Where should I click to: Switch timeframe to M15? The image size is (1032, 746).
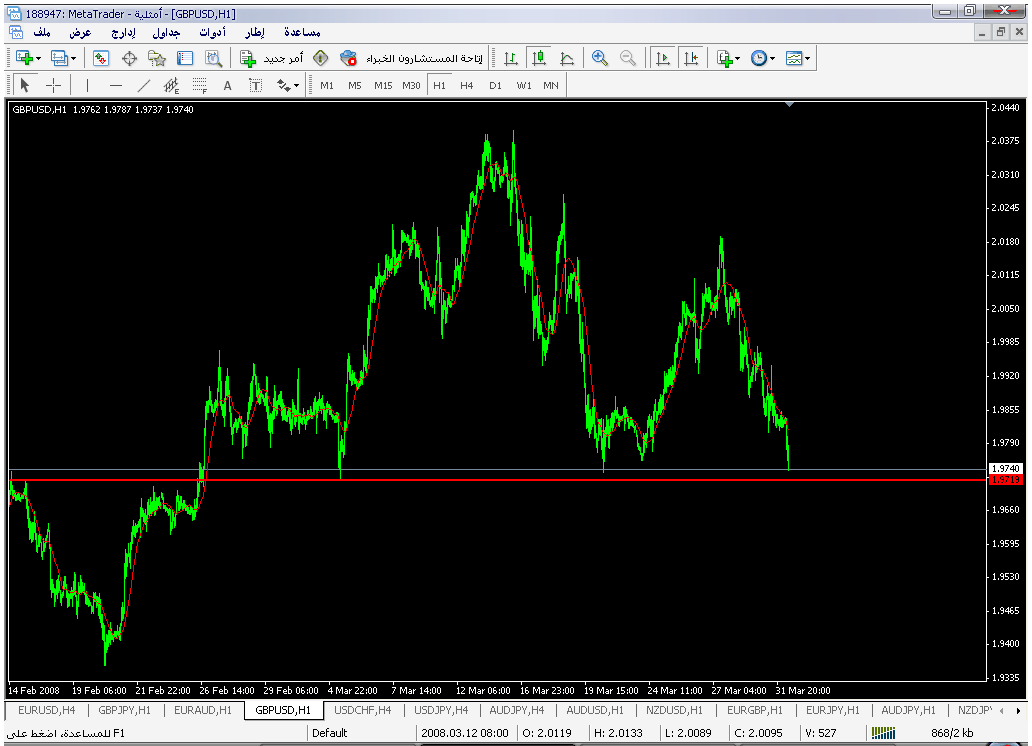[x=383, y=86]
